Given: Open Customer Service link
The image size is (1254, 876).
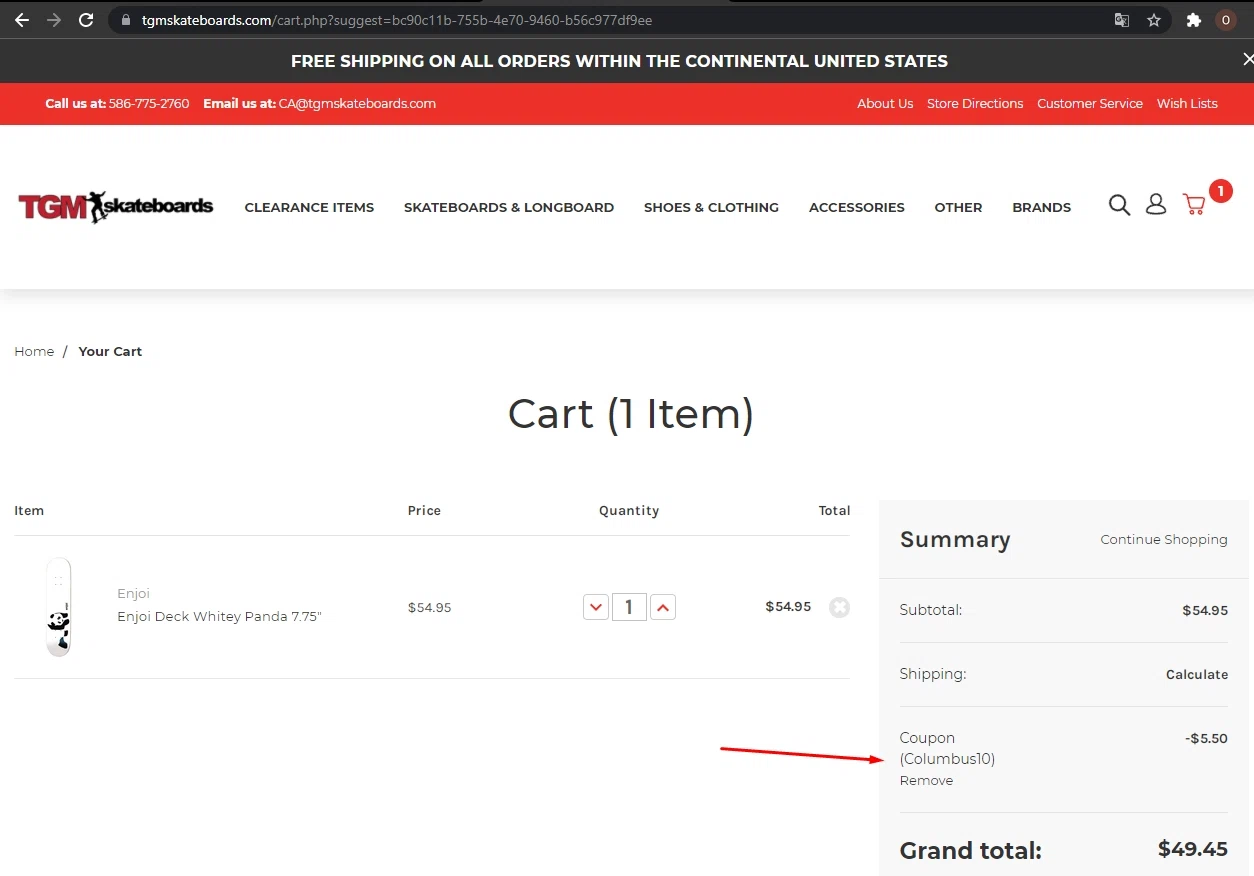Looking at the screenshot, I should [x=1090, y=103].
